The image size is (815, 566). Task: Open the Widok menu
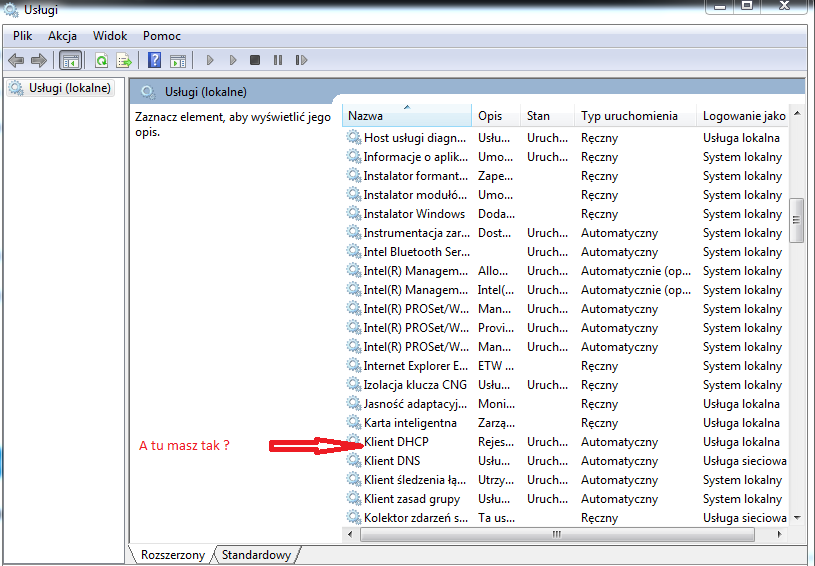[x=110, y=35]
